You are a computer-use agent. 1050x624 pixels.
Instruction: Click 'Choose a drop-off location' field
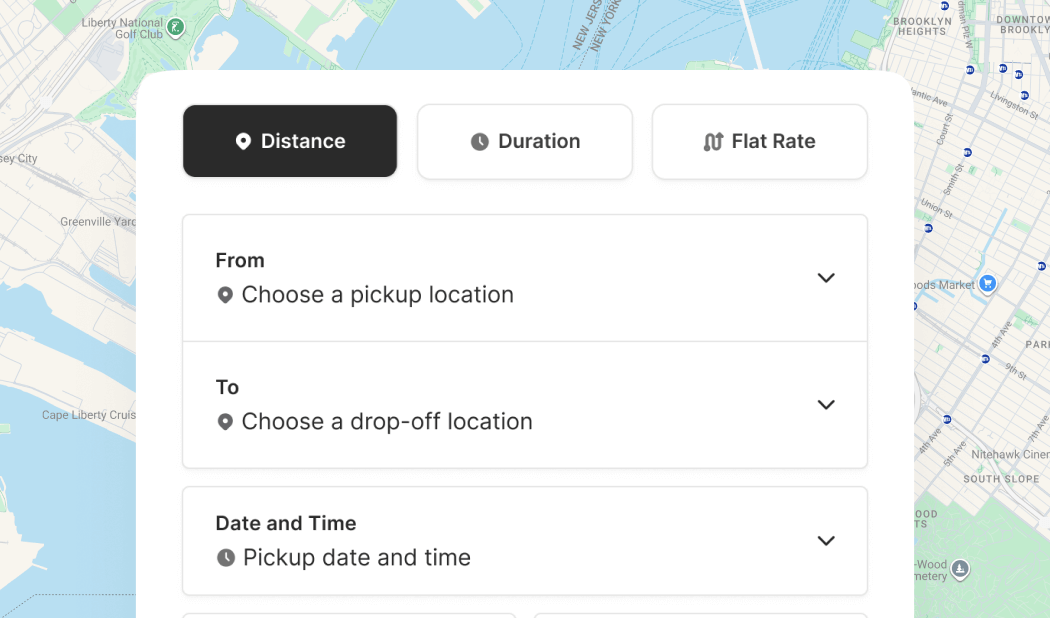coord(387,422)
